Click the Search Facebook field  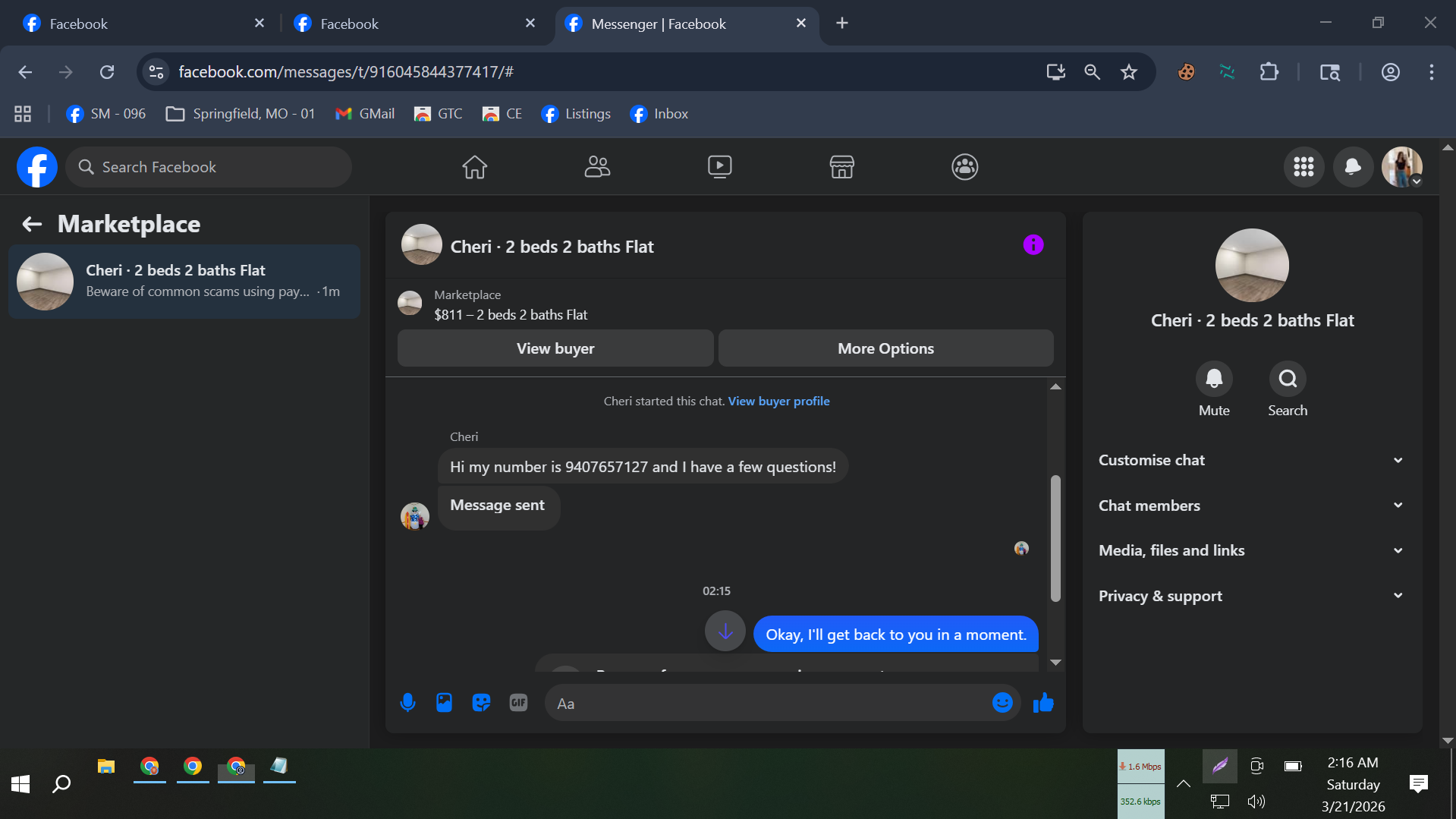tap(209, 167)
